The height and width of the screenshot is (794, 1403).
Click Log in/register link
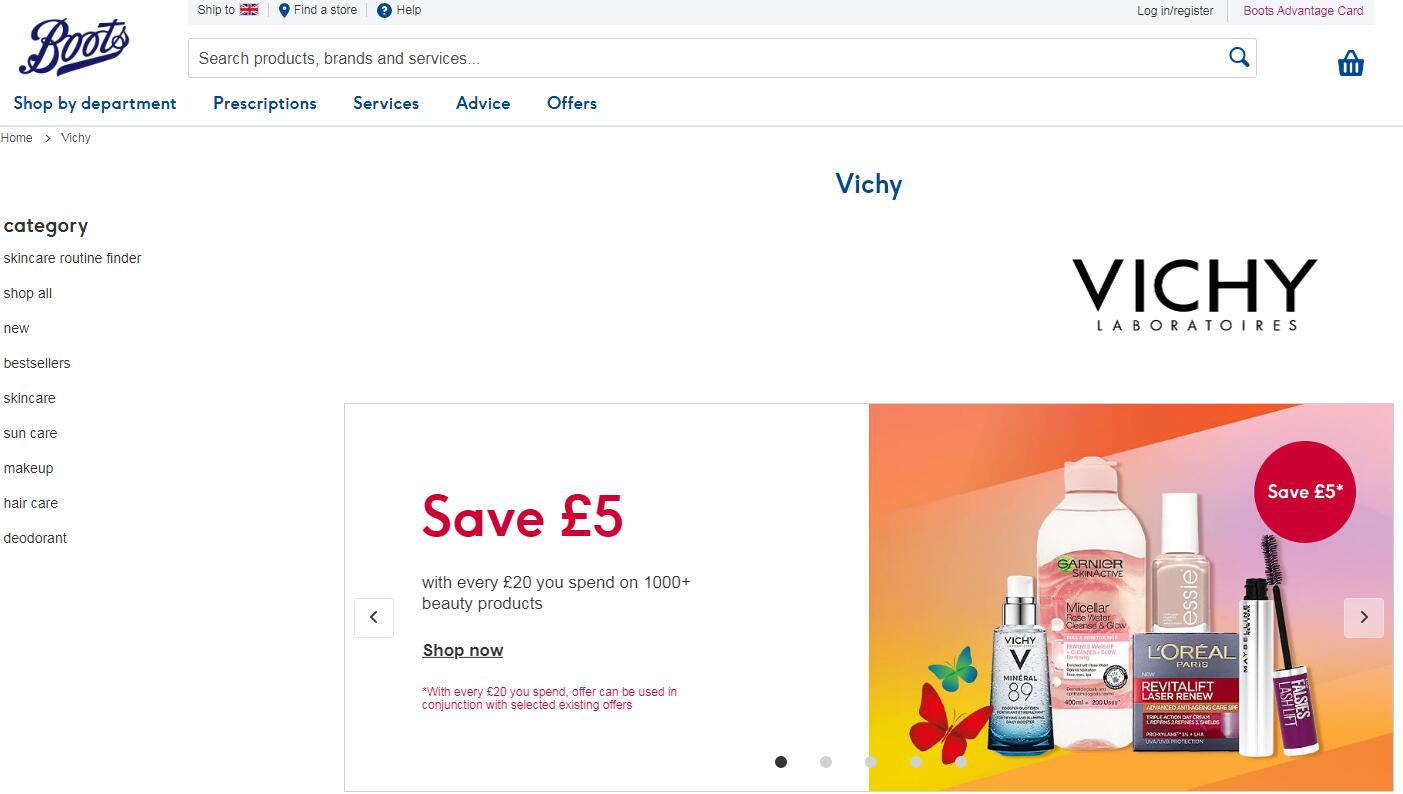(x=1175, y=11)
